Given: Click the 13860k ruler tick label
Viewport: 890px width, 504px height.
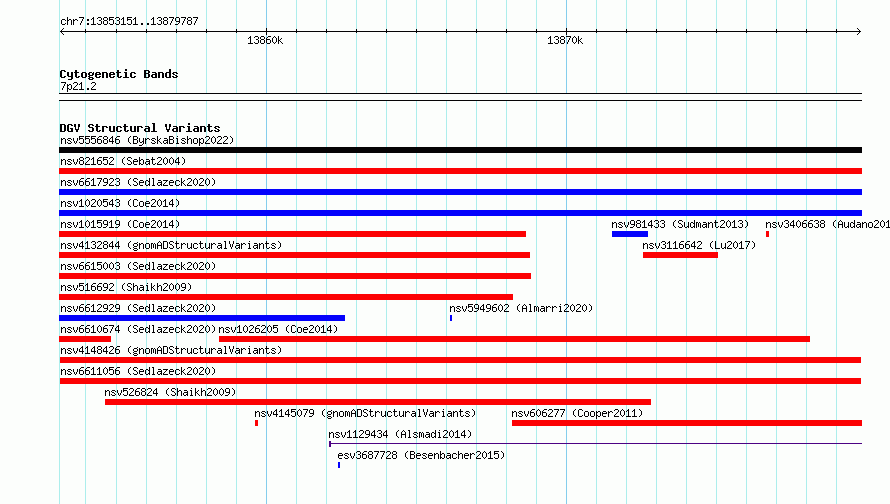Looking at the screenshot, I should [265, 40].
